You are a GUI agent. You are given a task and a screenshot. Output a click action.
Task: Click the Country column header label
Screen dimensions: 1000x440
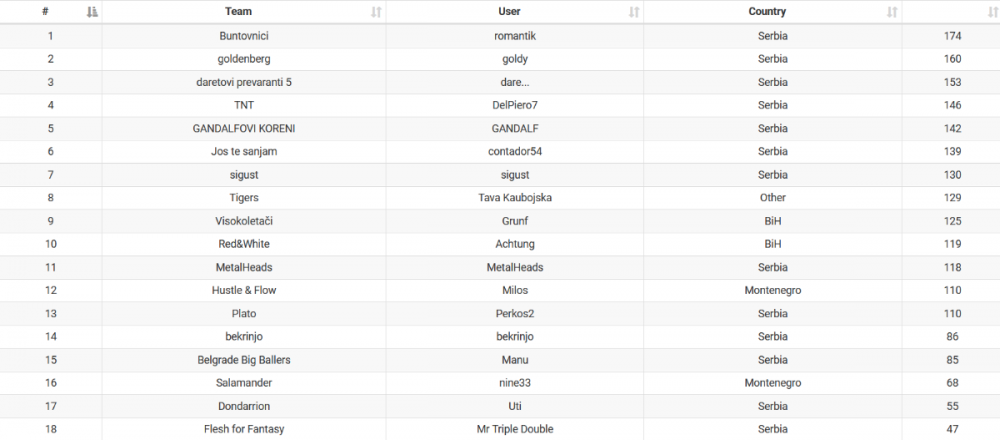point(767,12)
